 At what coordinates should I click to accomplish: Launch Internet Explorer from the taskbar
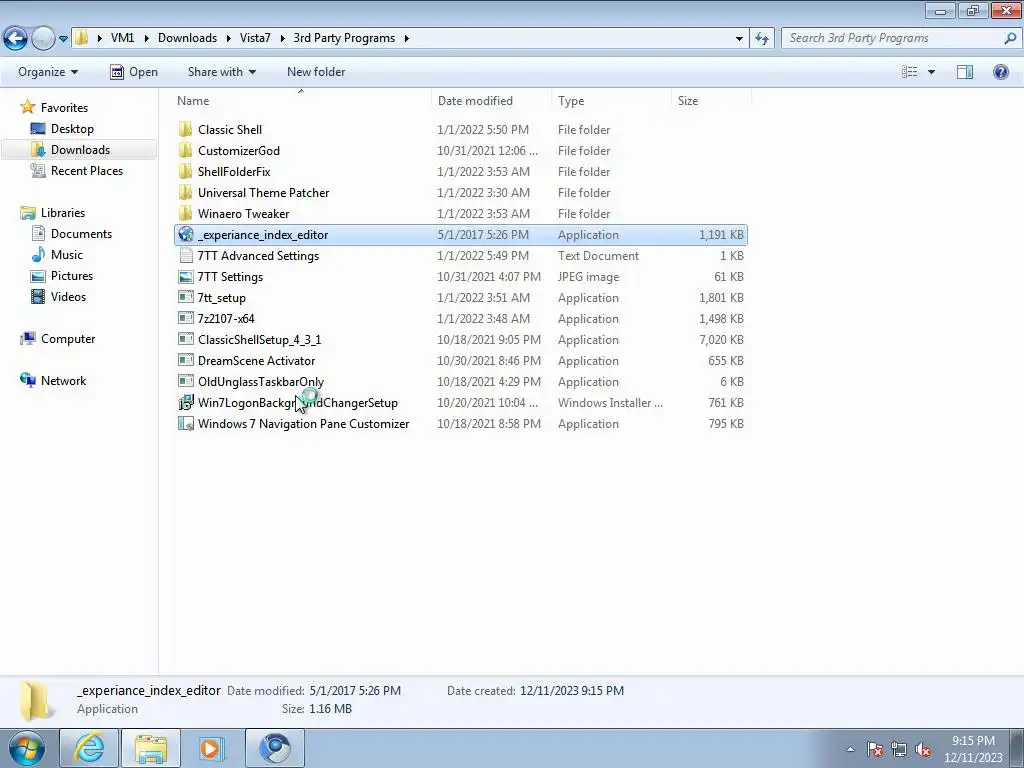(x=88, y=748)
